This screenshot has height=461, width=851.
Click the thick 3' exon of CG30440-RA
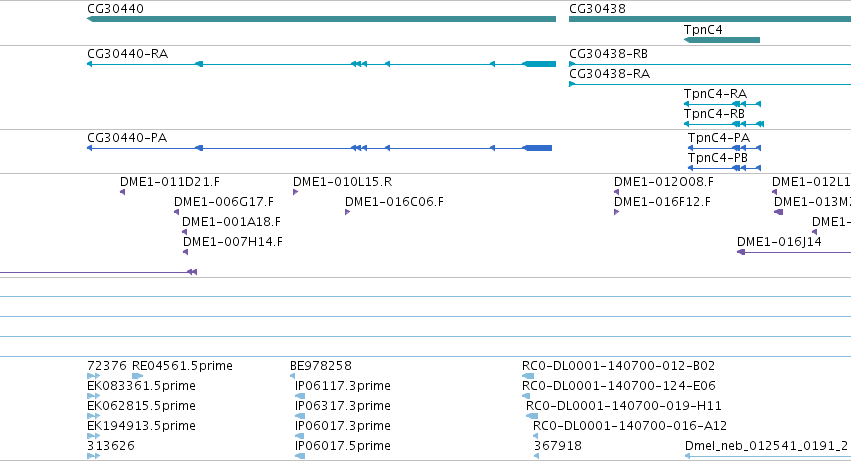[x=539, y=64]
